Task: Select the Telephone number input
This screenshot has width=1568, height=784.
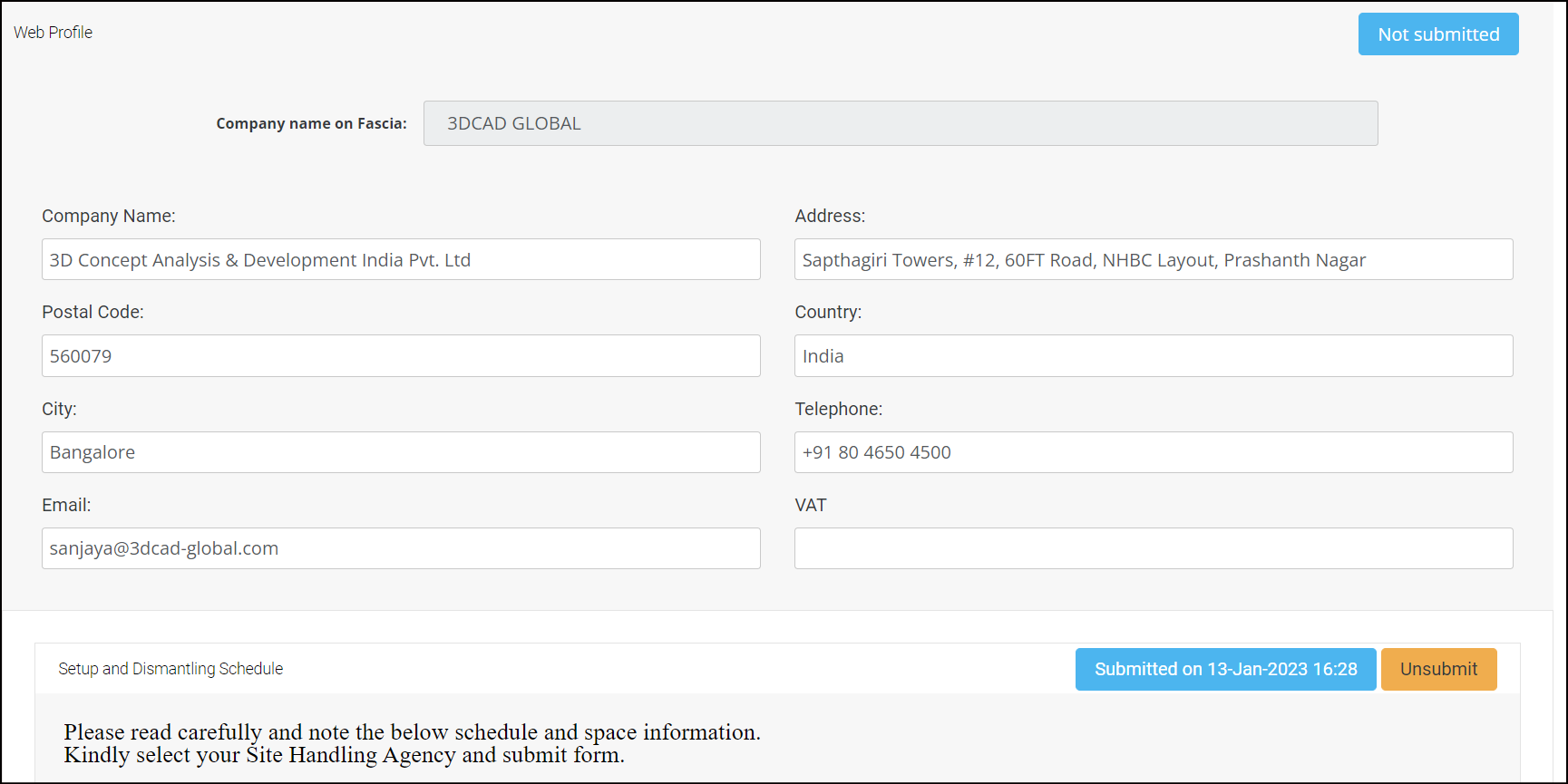Action: tap(1153, 452)
